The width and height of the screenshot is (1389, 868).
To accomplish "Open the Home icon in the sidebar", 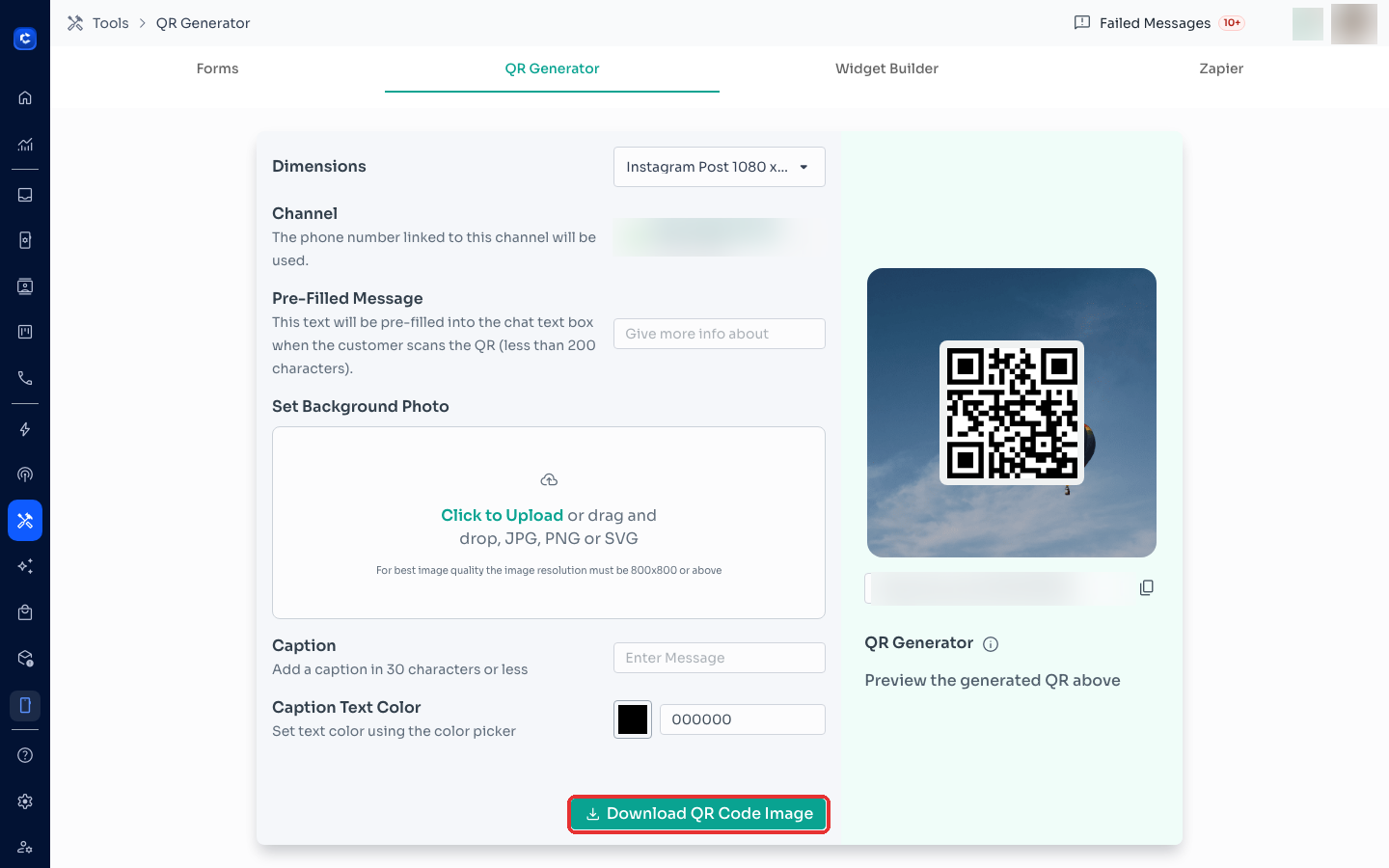I will click(25, 97).
